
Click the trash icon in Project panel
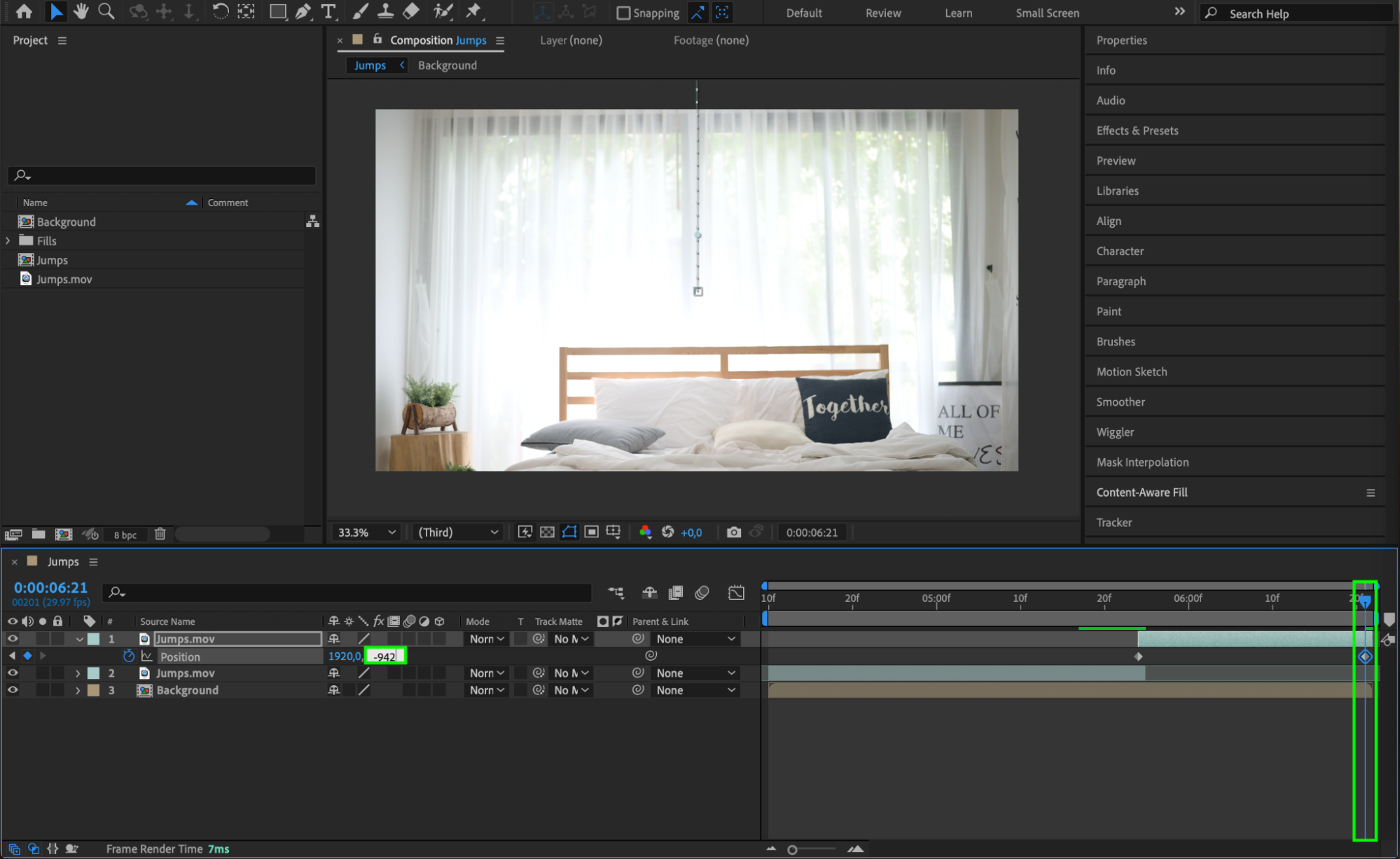[160, 534]
